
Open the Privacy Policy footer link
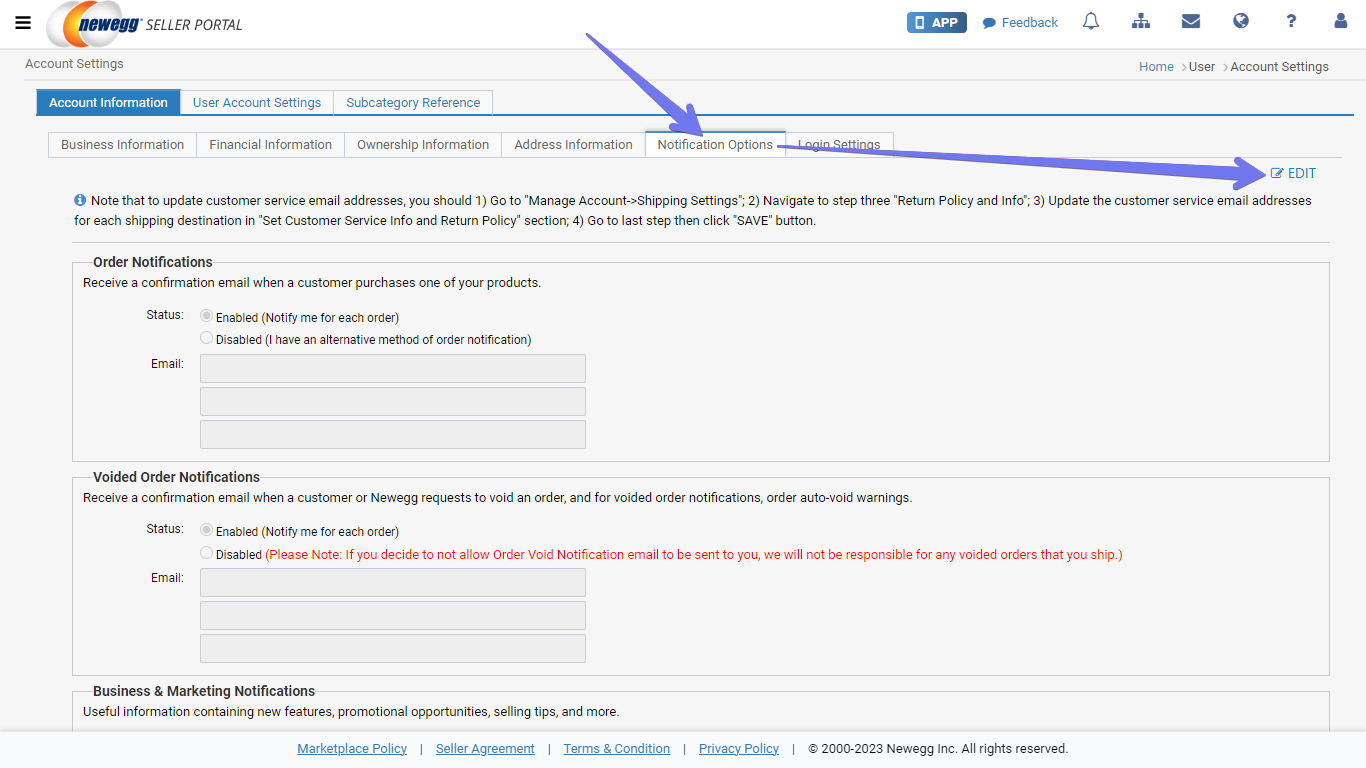[x=738, y=749]
